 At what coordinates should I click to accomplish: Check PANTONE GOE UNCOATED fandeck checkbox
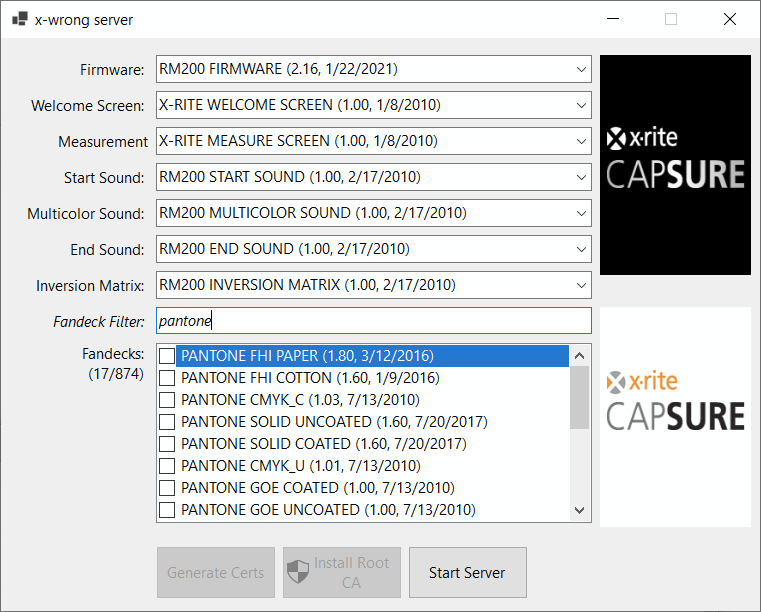(x=167, y=510)
